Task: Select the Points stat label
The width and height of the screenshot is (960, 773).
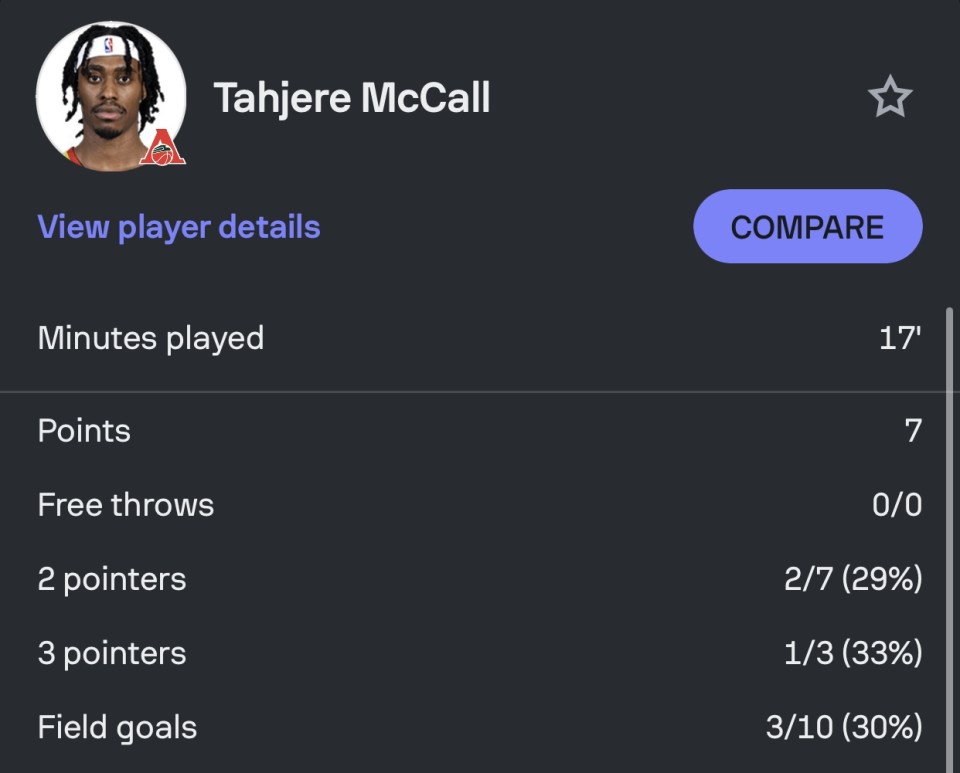Action: click(84, 431)
